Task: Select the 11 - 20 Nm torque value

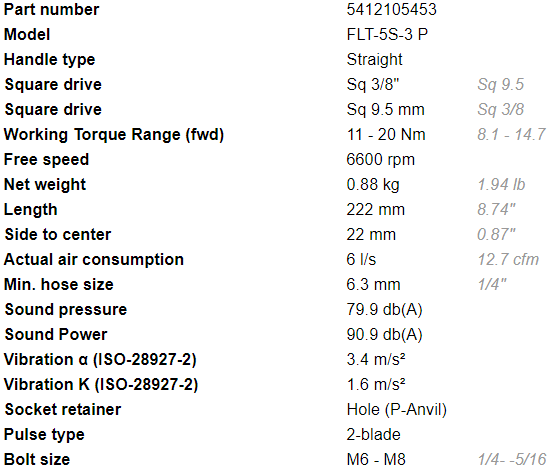Action: pyautogui.click(x=386, y=135)
